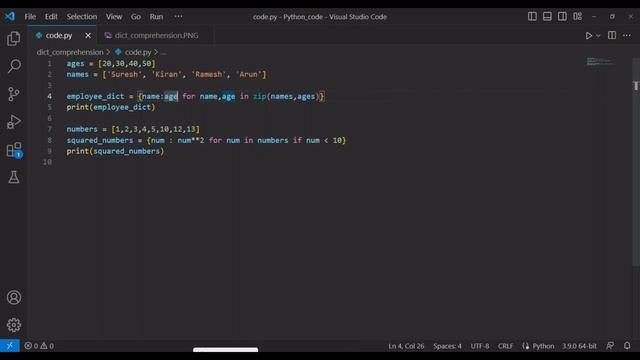Viewport: 640px width, 360px height.
Task: Click the code.py breadcrumb item
Action: click(x=133, y=52)
